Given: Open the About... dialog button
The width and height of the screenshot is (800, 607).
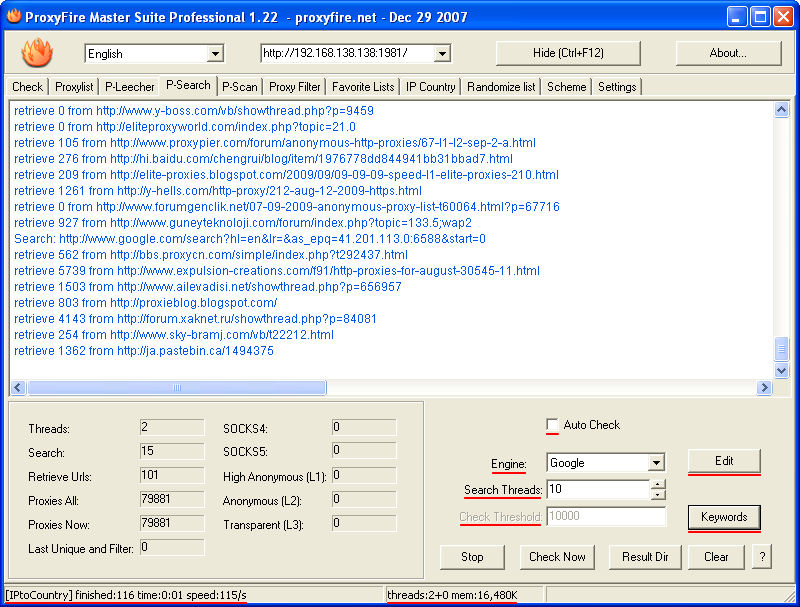Looking at the screenshot, I should click(728, 53).
